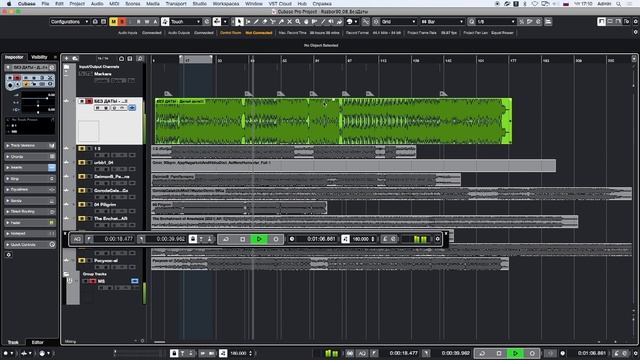
Task: Click the tempo value field on floating transport
Action: coord(360,239)
